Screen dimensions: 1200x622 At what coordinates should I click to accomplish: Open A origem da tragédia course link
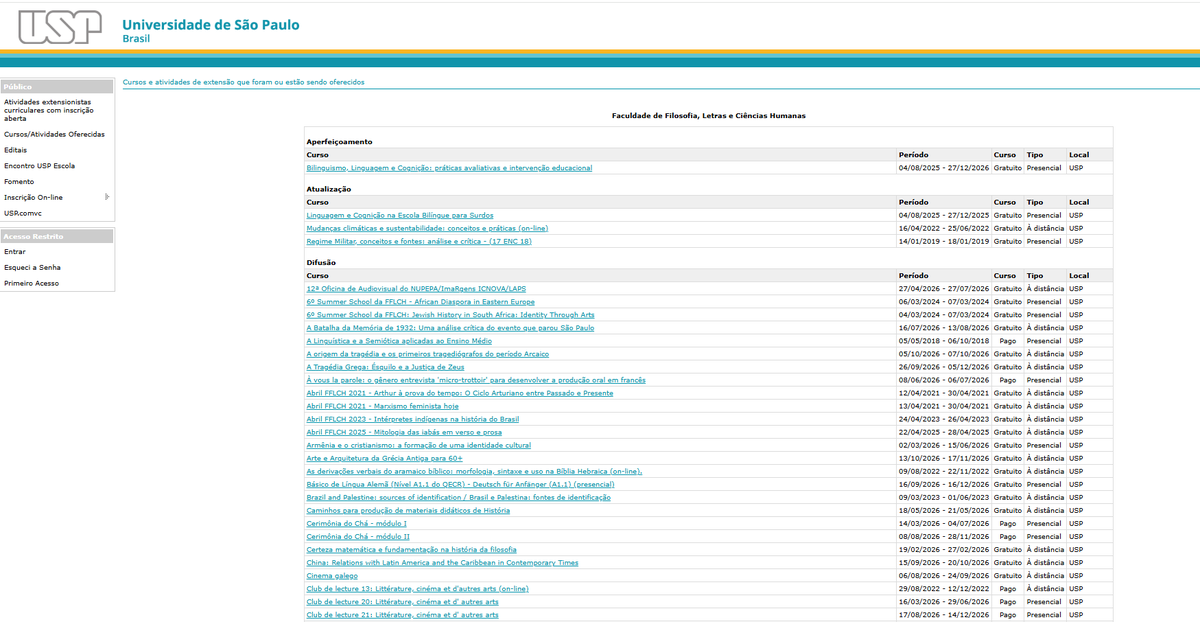click(427, 354)
